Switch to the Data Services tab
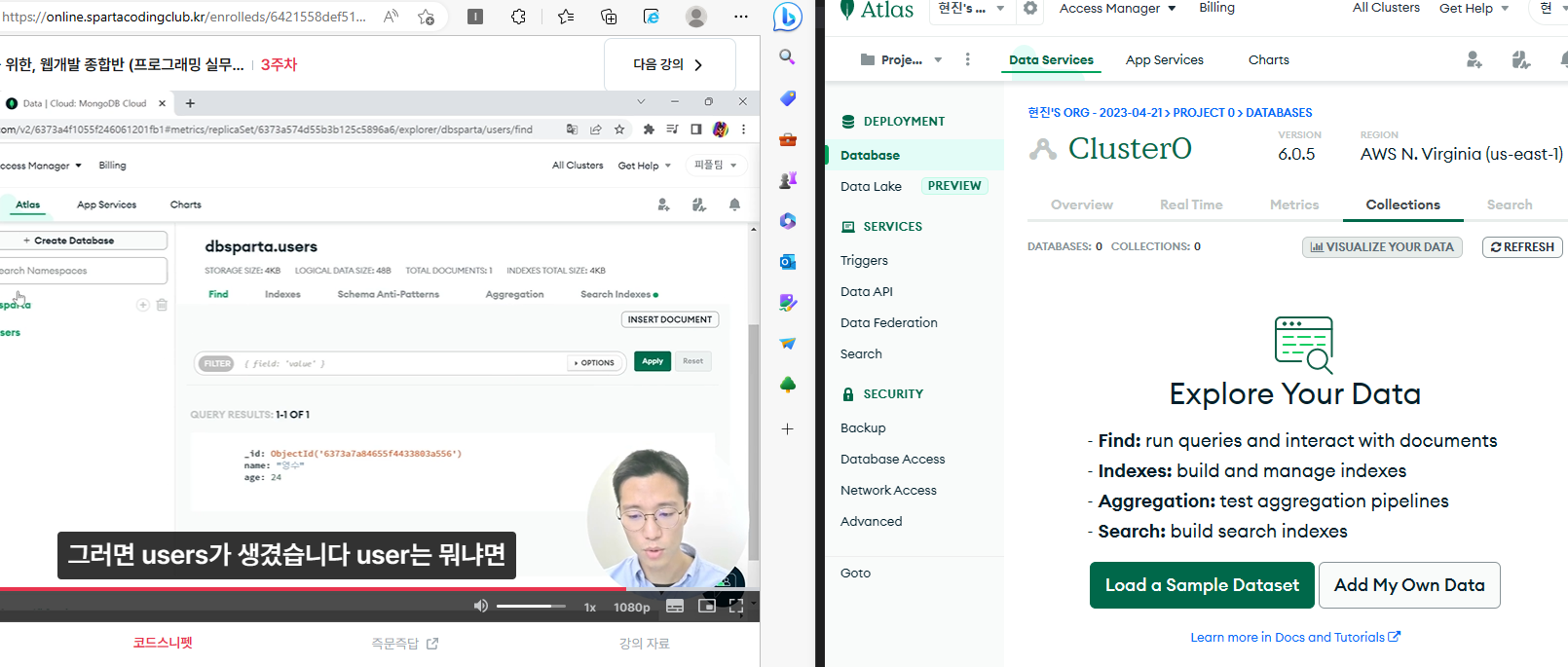Image resolution: width=1568 pixels, height=667 pixels. click(1051, 59)
